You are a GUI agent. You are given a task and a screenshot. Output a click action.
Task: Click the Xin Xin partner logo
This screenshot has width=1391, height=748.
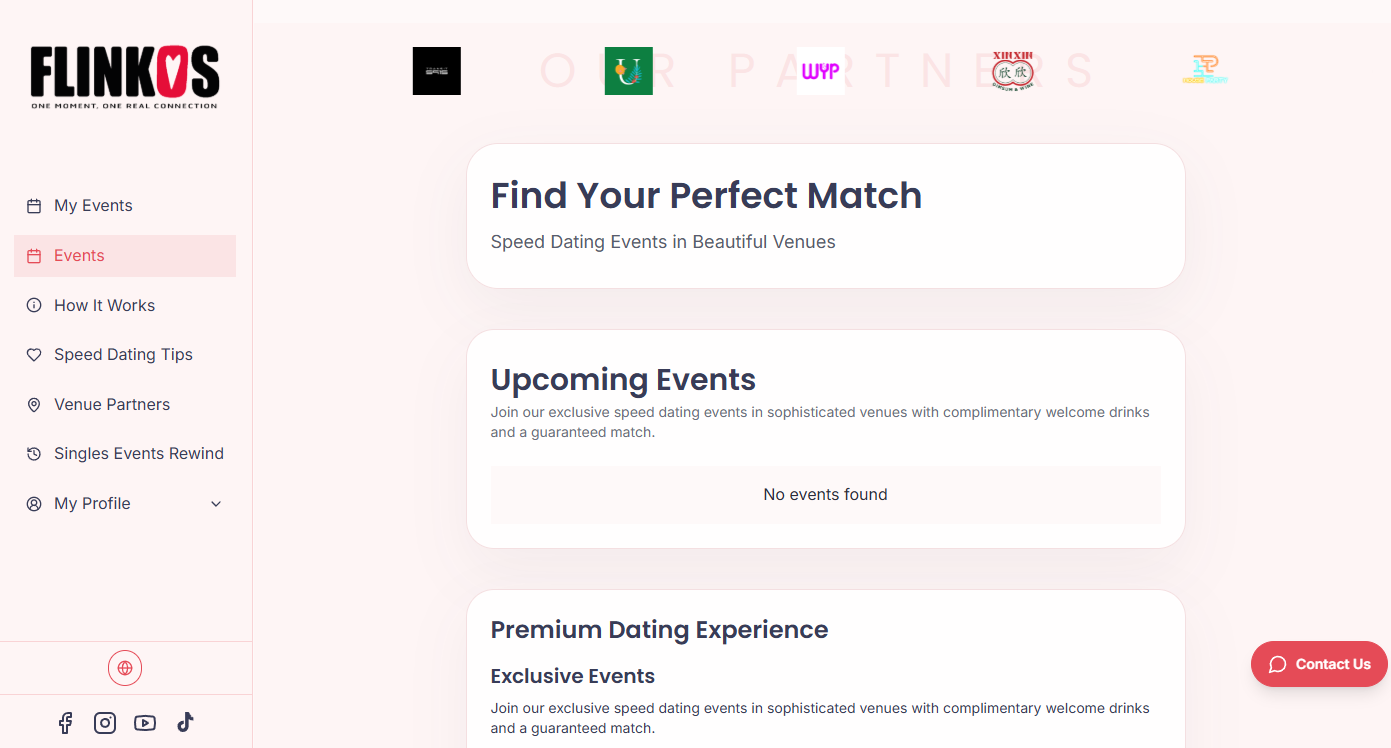(x=1013, y=71)
